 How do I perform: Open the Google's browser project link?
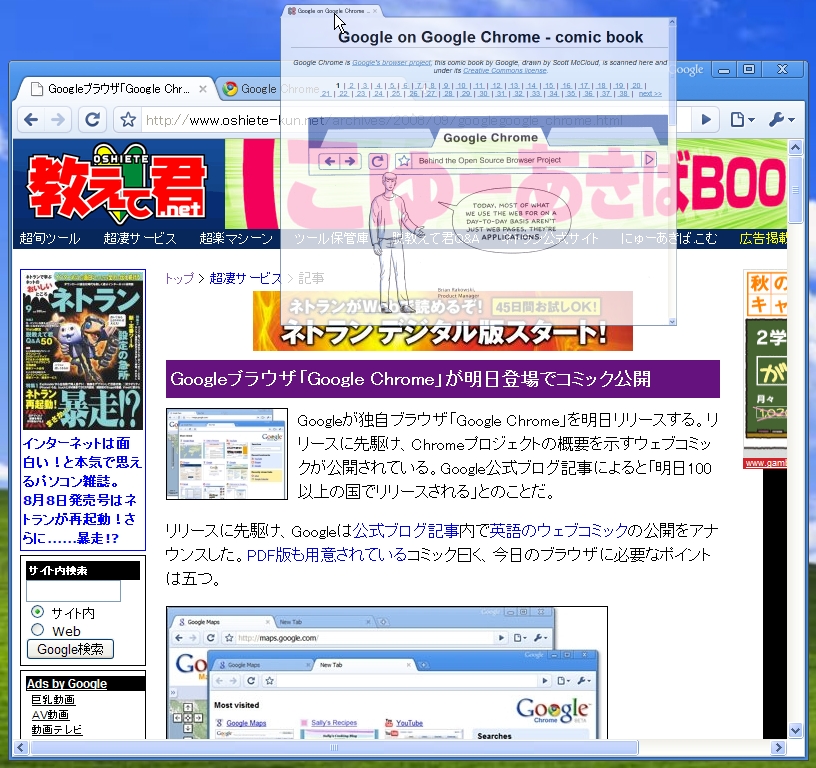[391, 62]
